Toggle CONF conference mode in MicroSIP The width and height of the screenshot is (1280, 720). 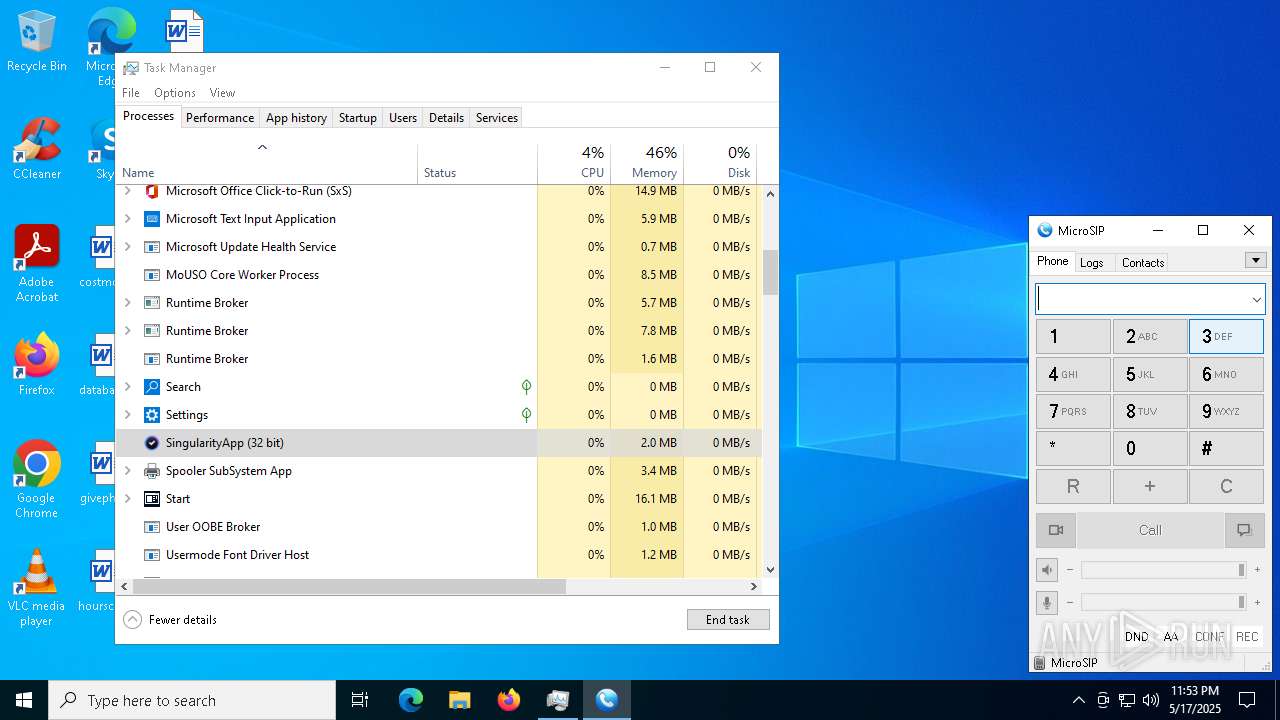[x=1209, y=636]
